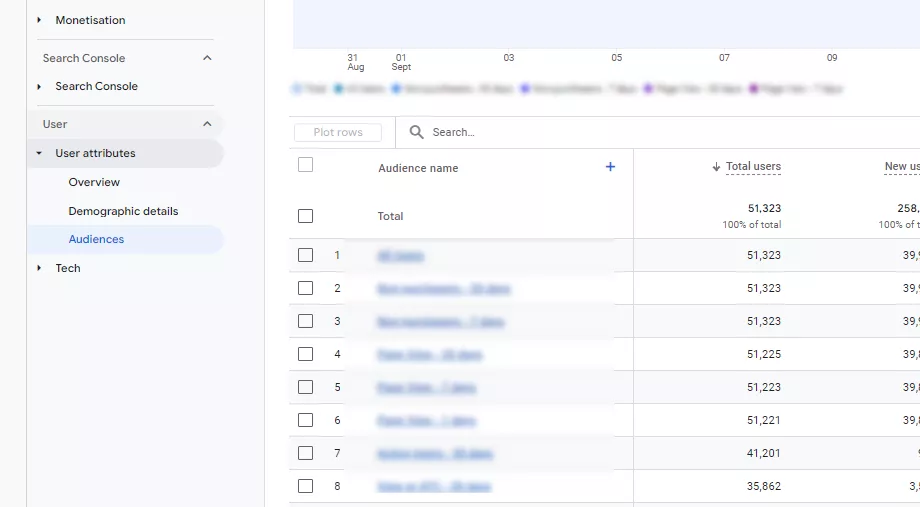Image resolution: width=920 pixels, height=507 pixels.
Task: Select the 51,225 total users cell
Action: coord(763,354)
